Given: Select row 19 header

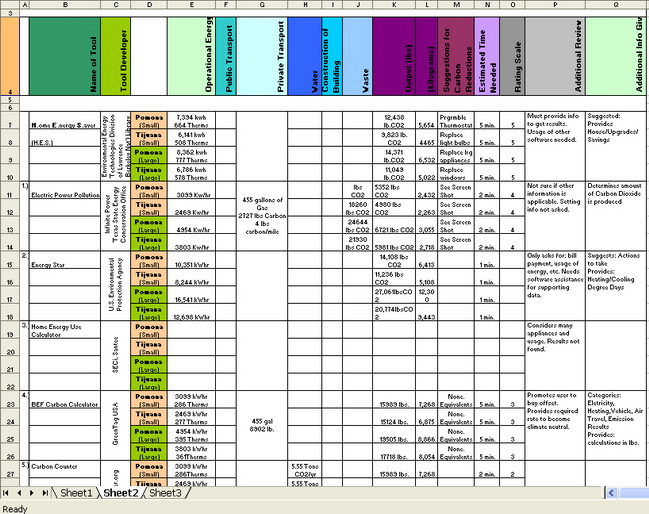Looking at the screenshot, I should tap(10, 329).
